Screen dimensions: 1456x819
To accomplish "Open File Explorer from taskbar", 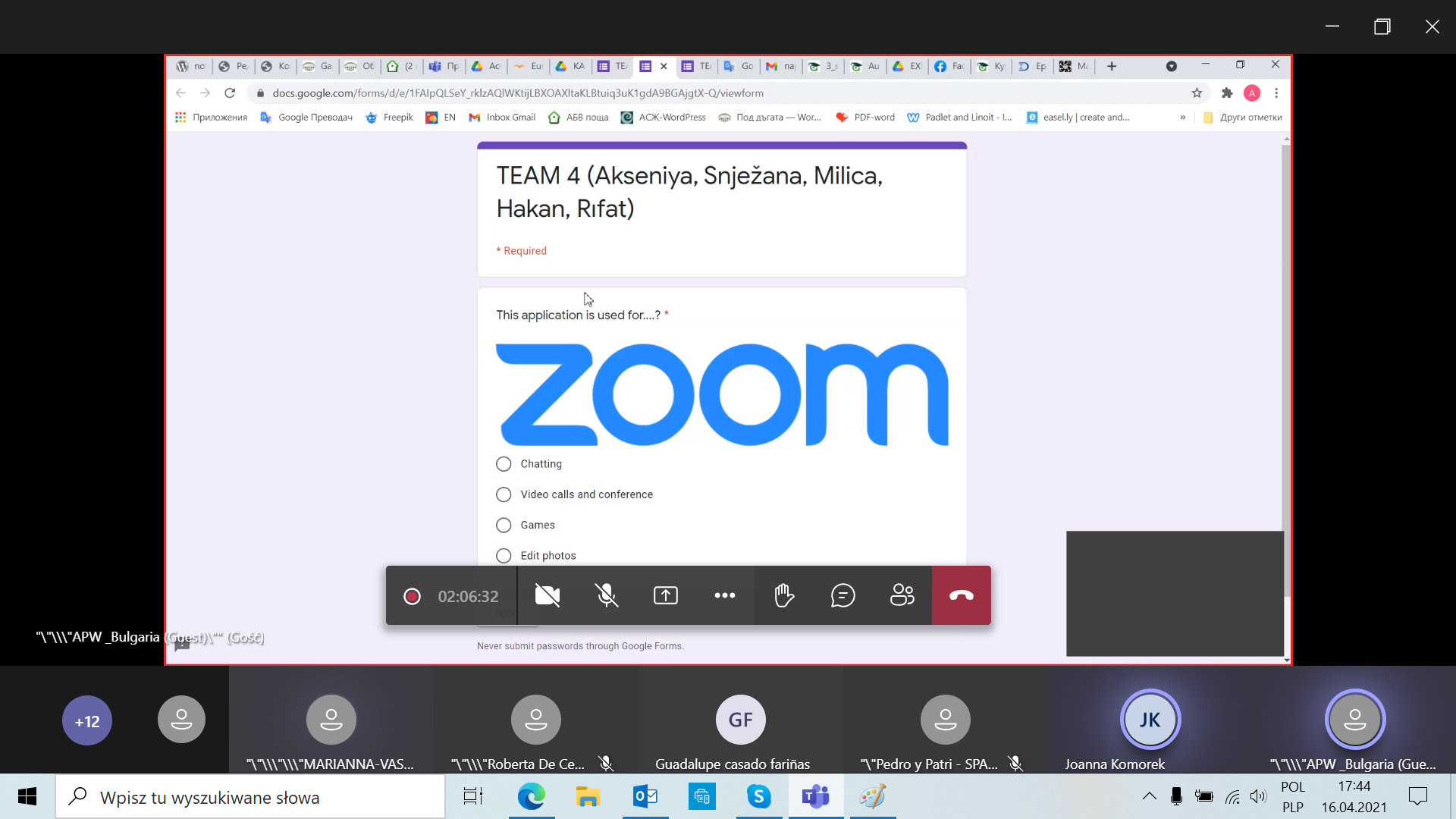I will 588,796.
